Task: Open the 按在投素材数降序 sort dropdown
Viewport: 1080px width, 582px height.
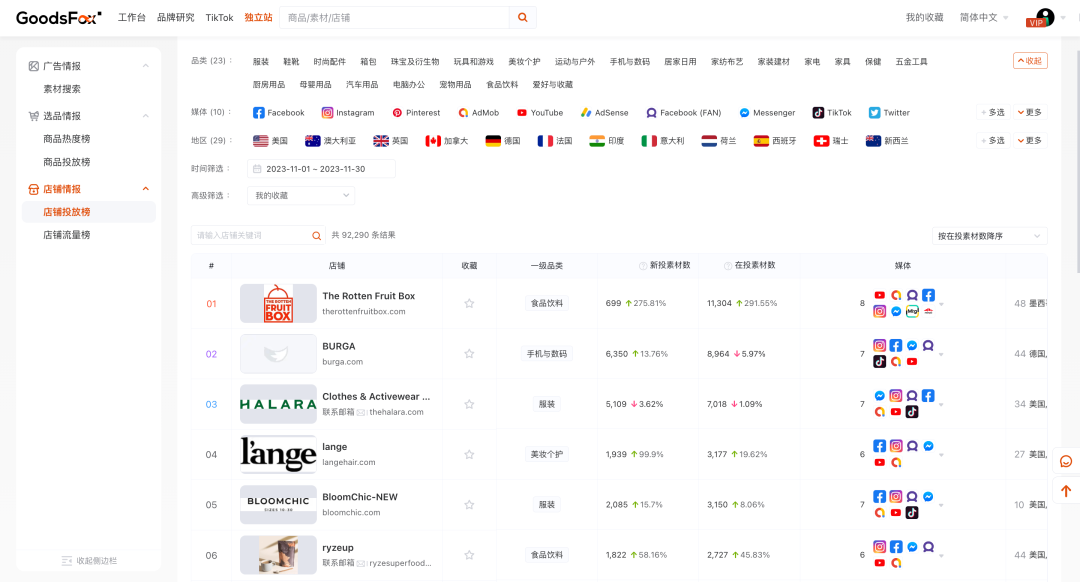Action: (x=989, y=236)
